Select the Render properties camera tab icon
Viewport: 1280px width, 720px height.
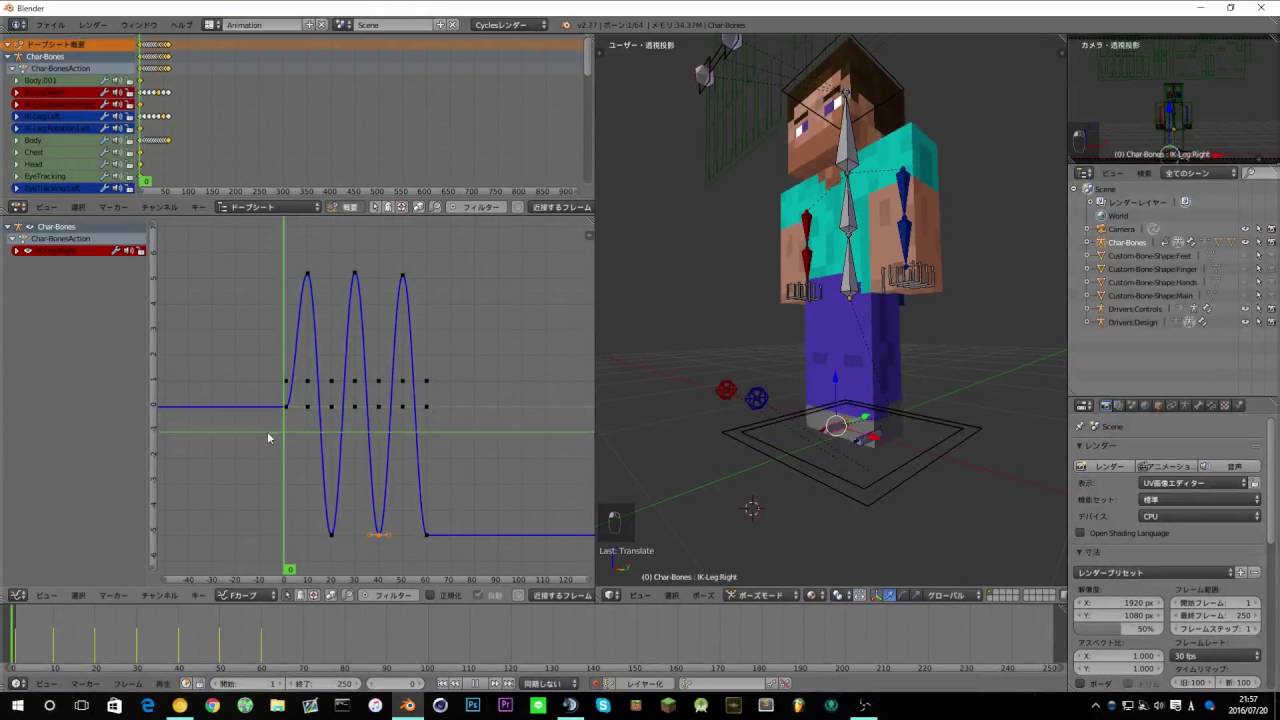tap(1105, 405)
